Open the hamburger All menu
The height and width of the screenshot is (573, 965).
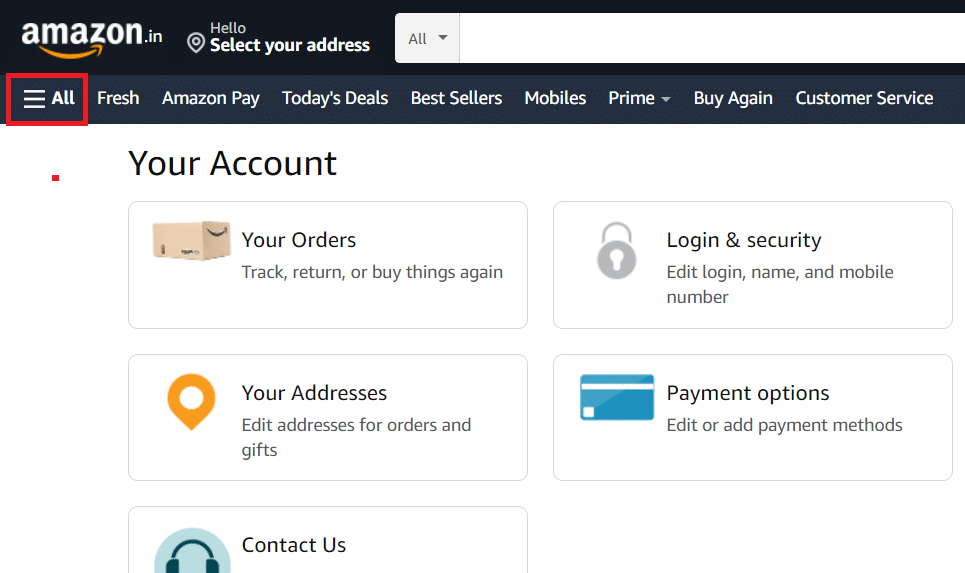coord(49,98)
